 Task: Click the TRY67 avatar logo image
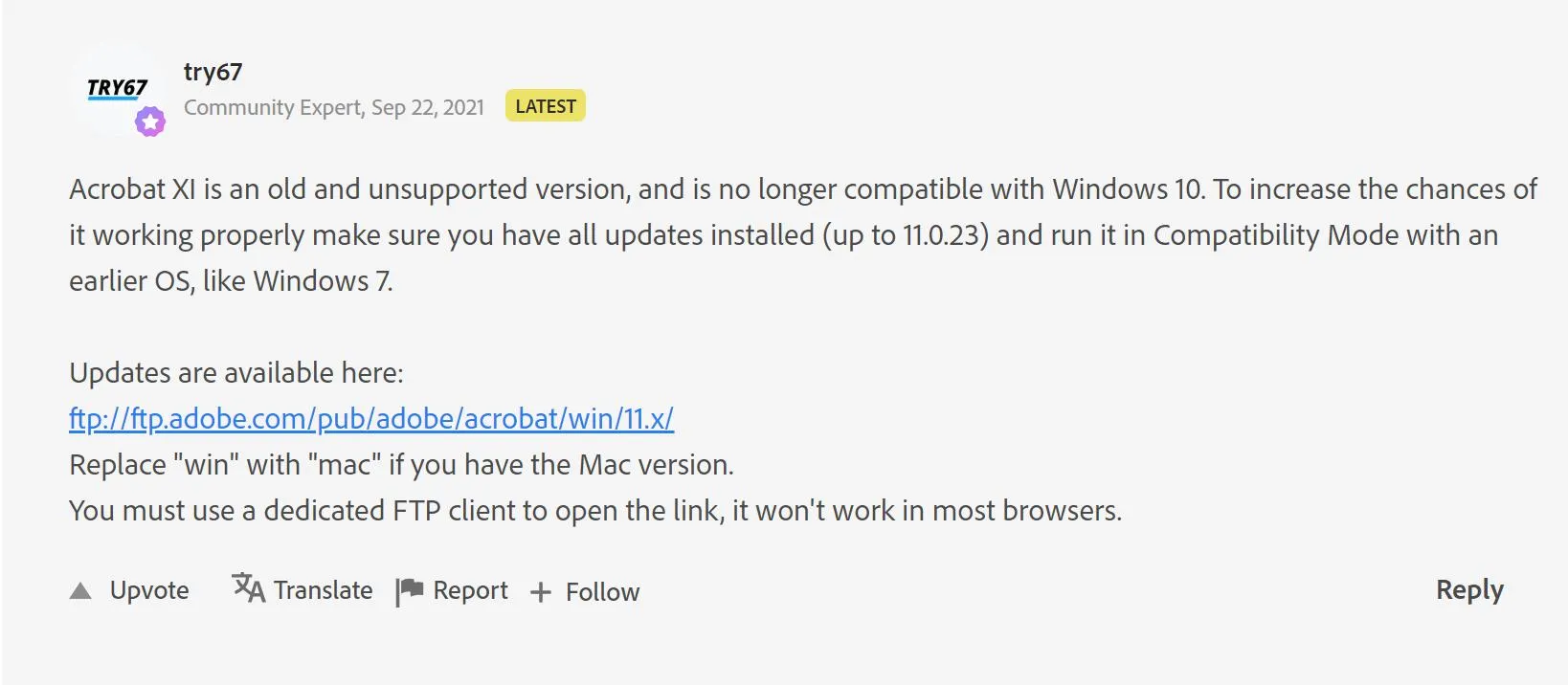[x=117, y=89]
